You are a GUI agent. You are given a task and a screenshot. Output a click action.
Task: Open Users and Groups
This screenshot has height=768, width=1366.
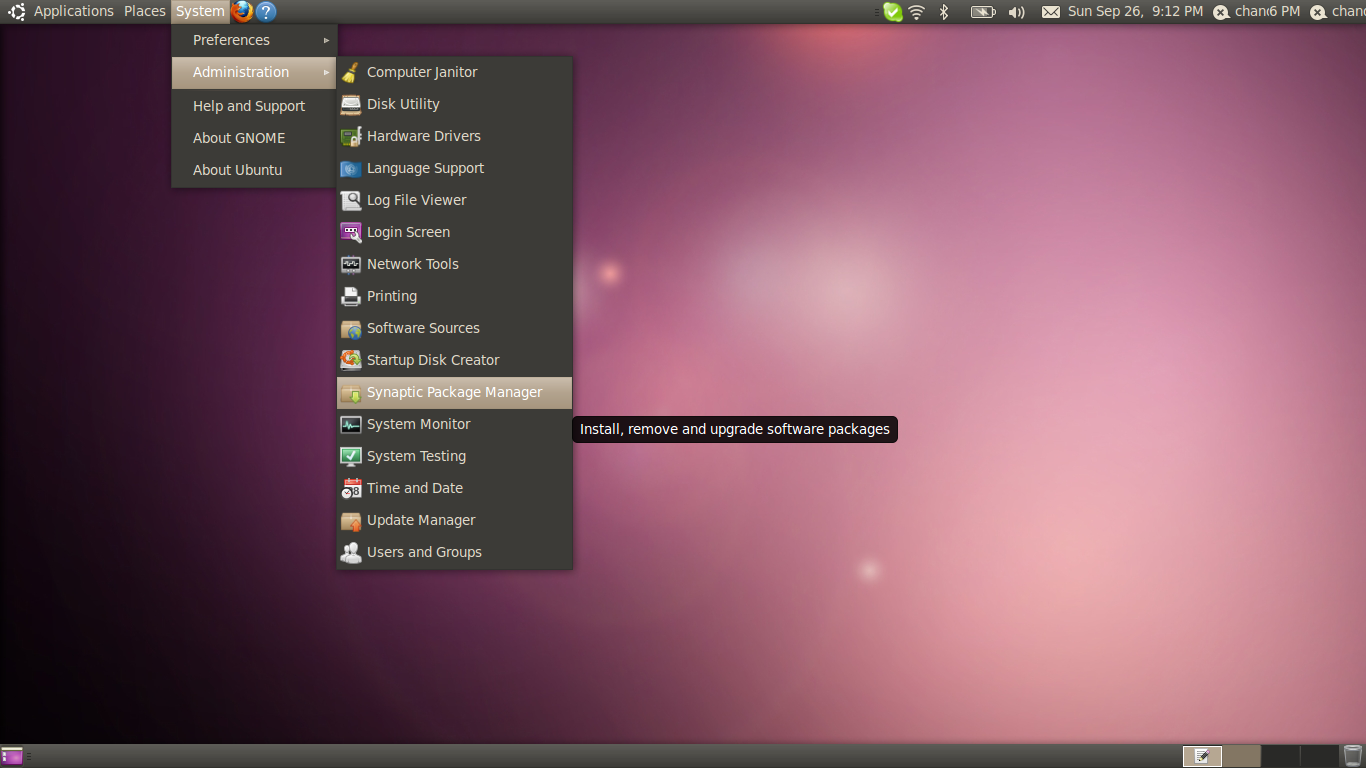(x=455, y=552)
